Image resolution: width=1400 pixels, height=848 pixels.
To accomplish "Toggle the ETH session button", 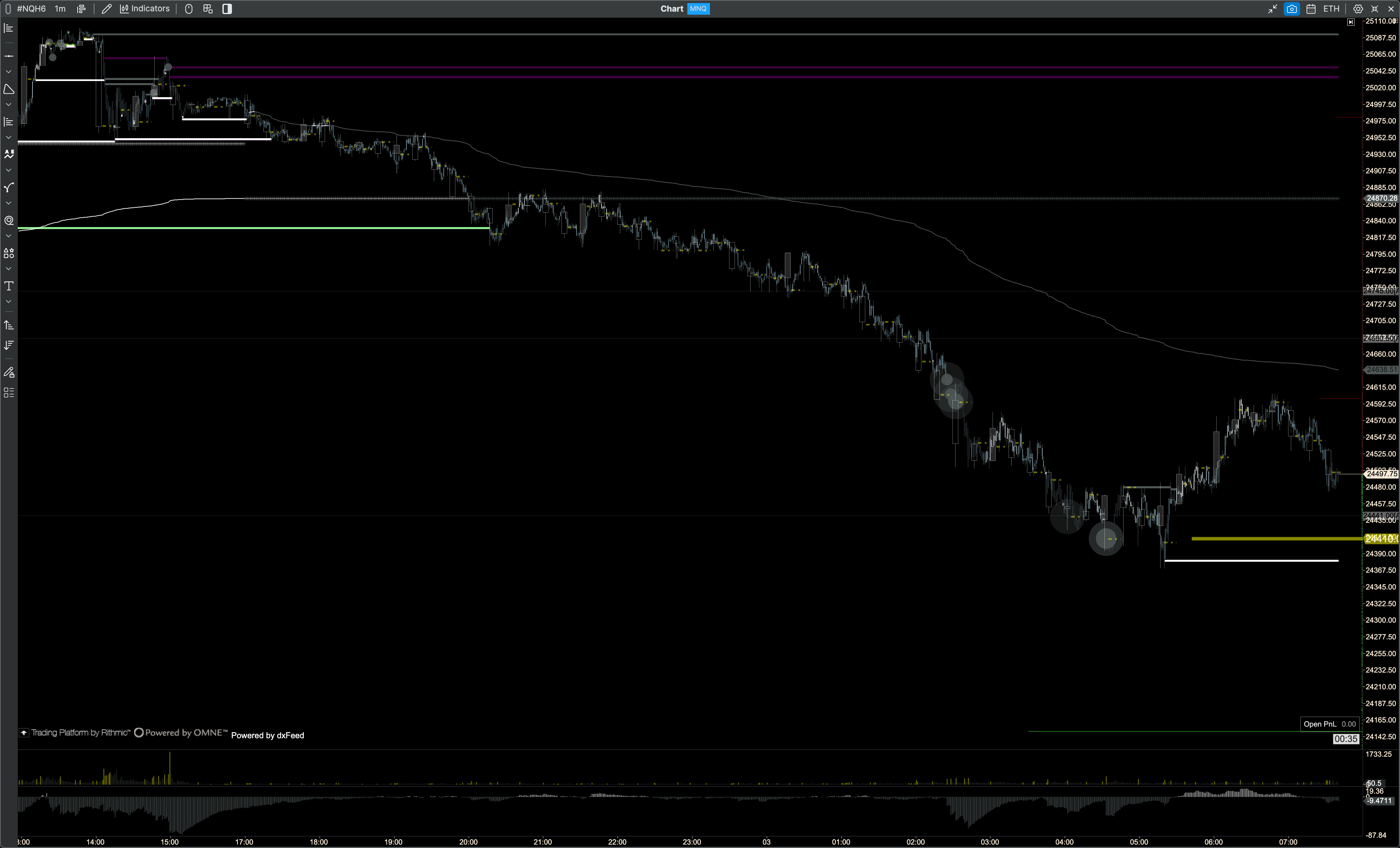I will (x=1331, y=9).
